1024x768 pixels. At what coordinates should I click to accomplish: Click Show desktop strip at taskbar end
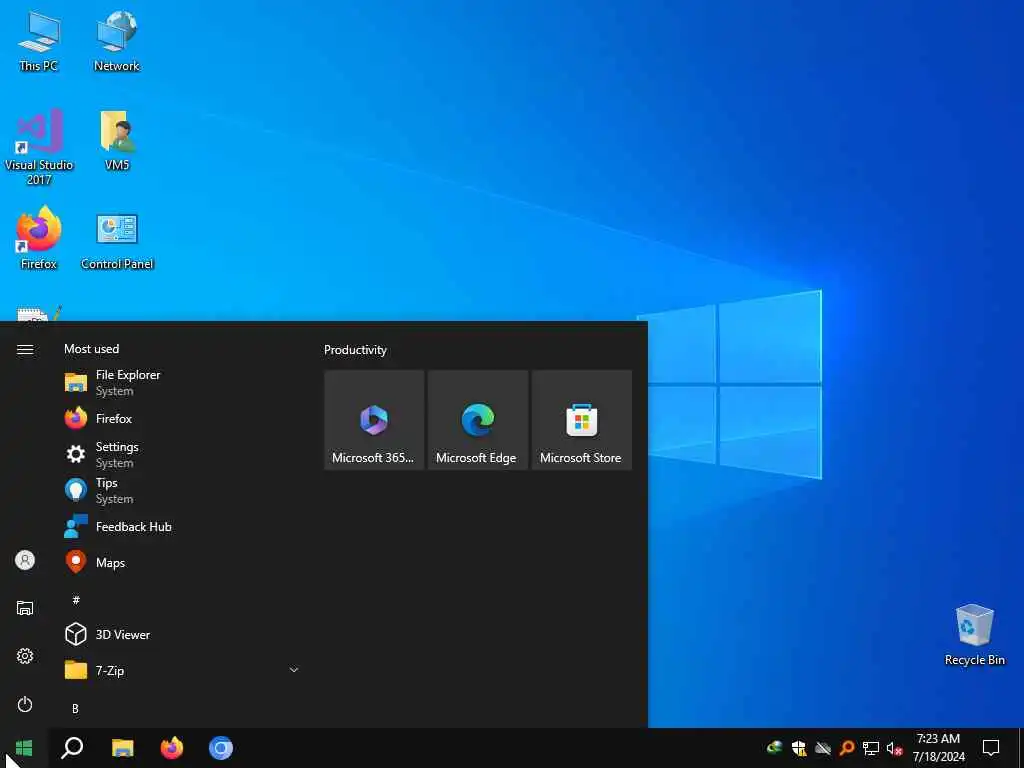(x=1021, y=748)
